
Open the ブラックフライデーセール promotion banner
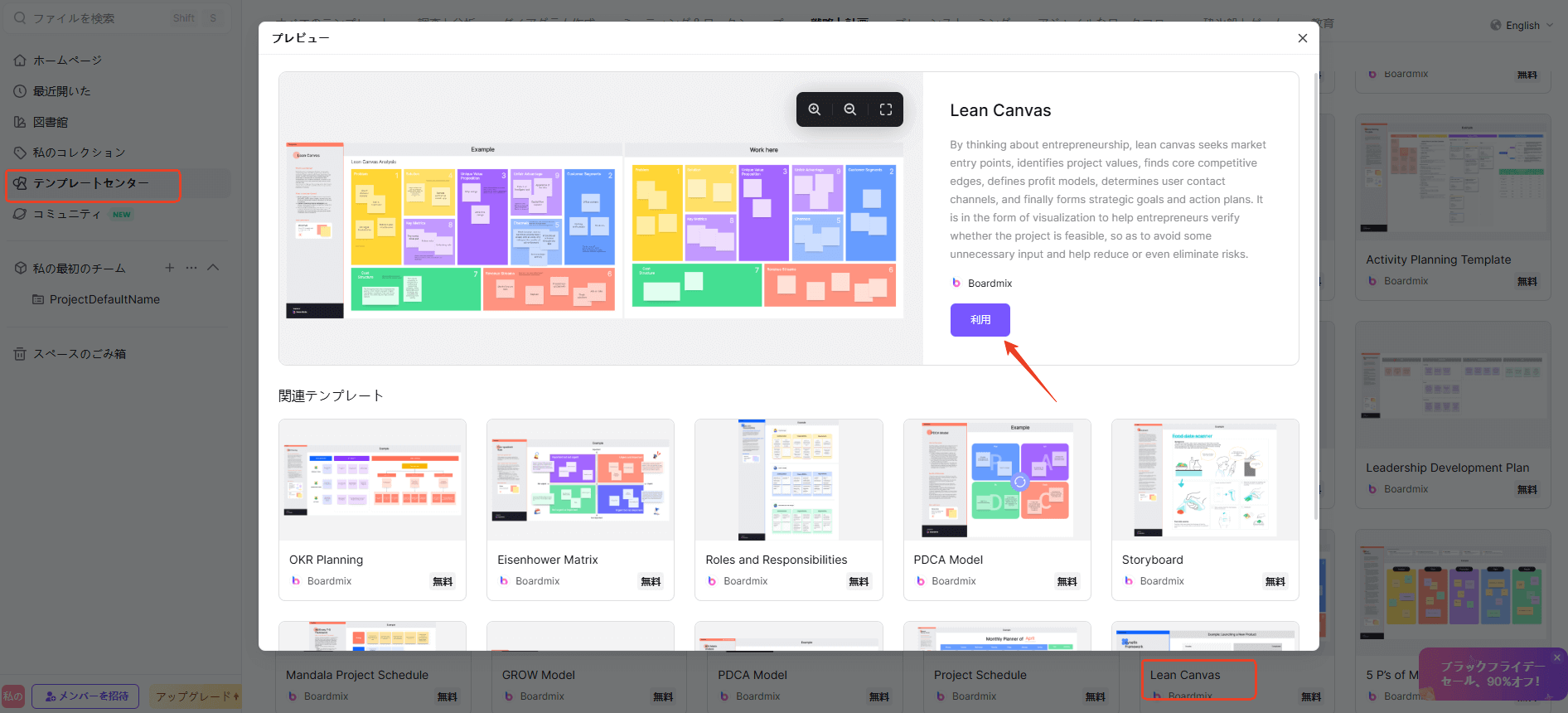(1492, 674)
